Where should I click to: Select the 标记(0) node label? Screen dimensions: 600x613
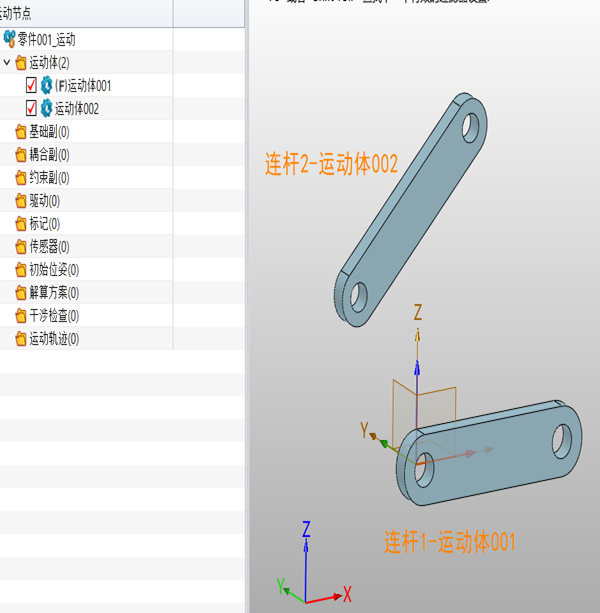[x=45, y=224]
